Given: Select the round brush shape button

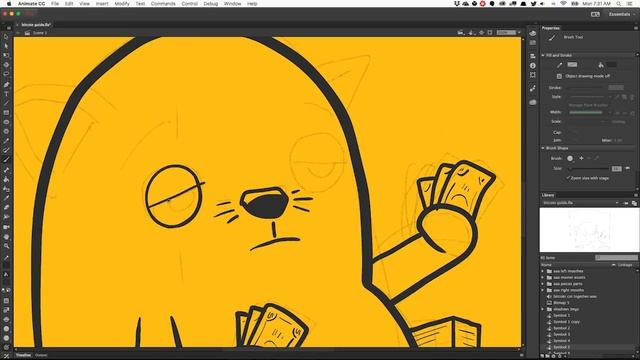Looking at the screenshot, I should coord(570,158).
